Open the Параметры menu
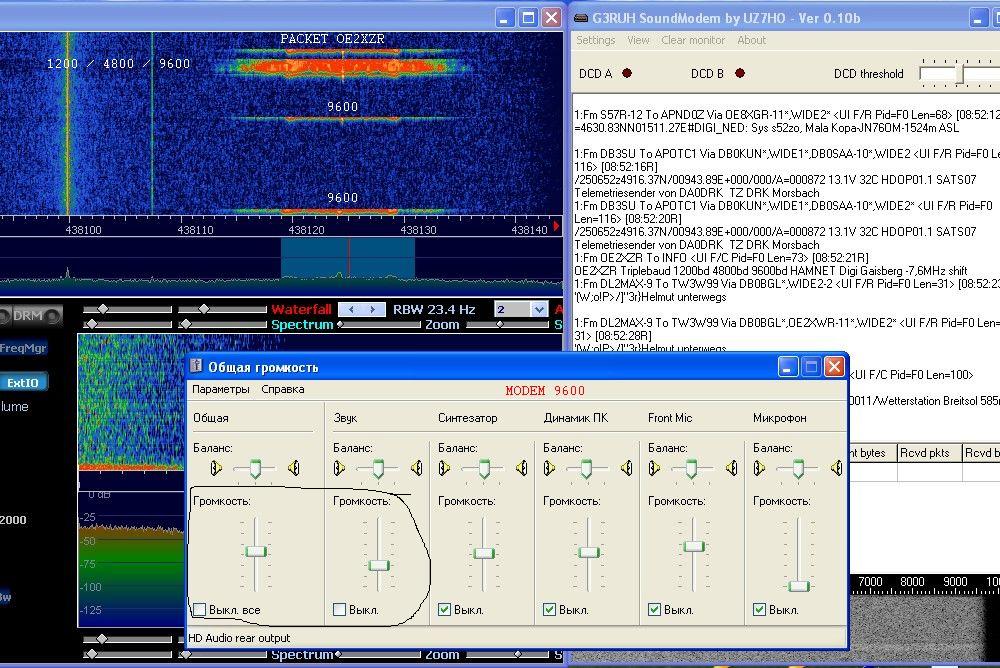Screen dimensions: 1000x668 [220, 389]
